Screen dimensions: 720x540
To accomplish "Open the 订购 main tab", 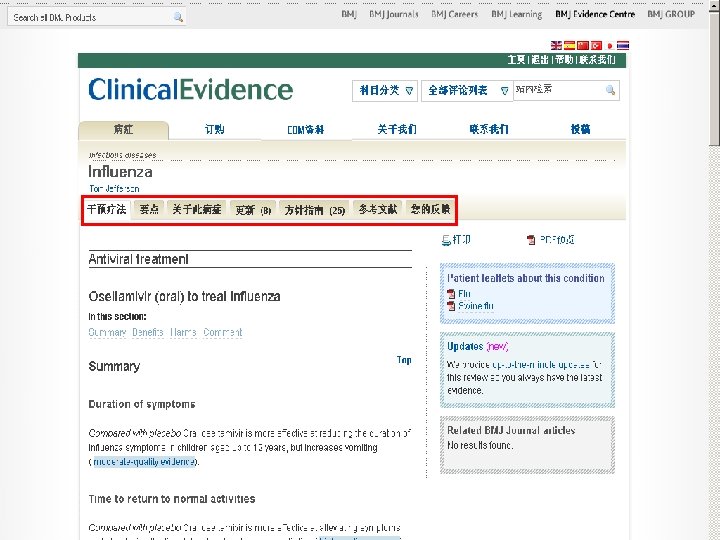I will [x=214, y=129].
